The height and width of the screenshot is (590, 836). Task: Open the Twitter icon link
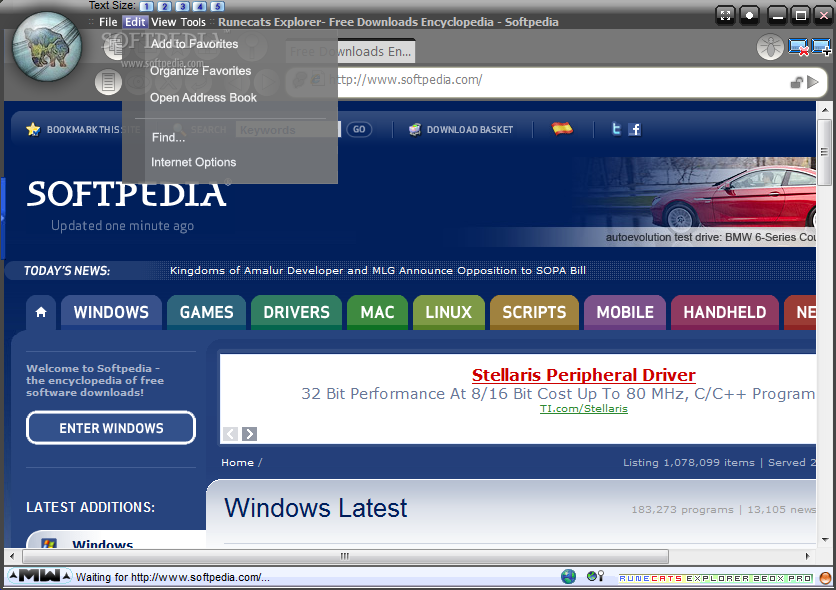pos(616,129)
